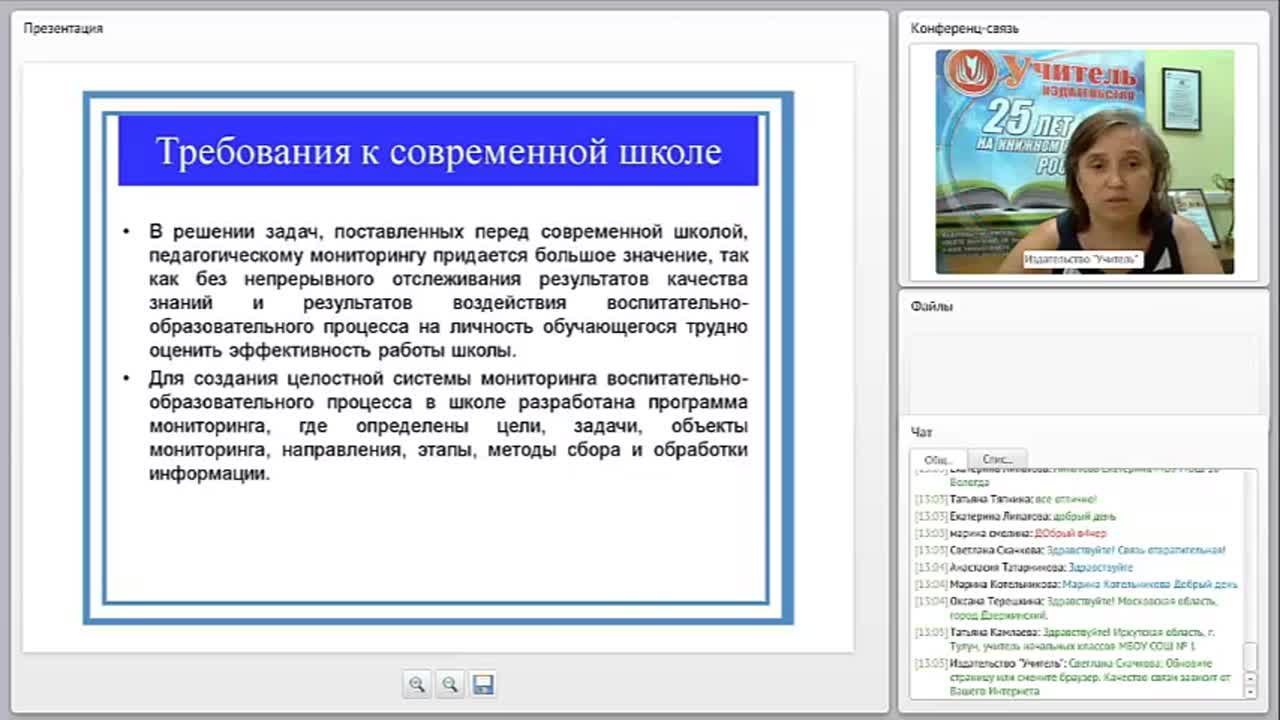This screenshot has height=720, width=1280.
Task: Zoom in on the presentation slide
Action: click(x=417, y=684)
